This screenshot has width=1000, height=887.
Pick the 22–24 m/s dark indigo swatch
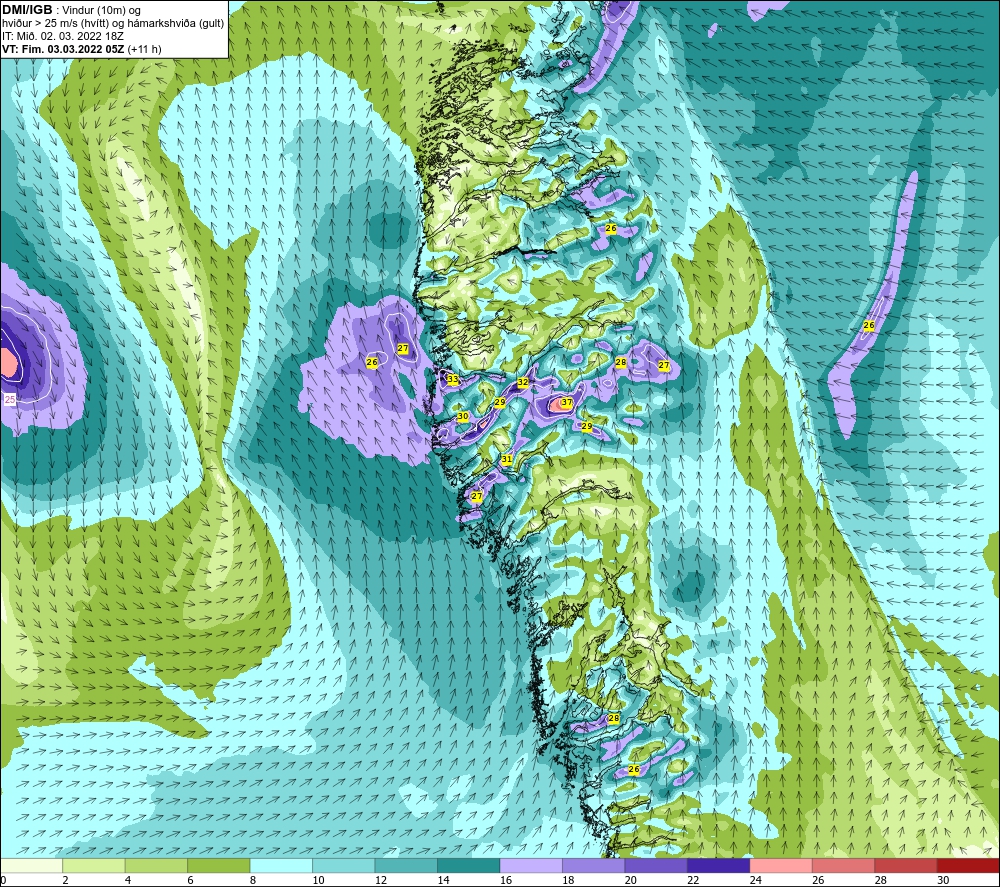click(719, 865)
